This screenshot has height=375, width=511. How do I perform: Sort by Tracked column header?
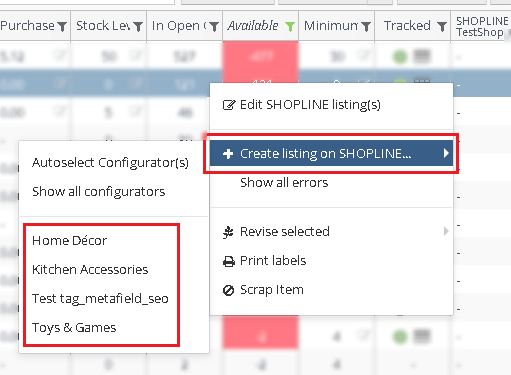pyautogui.click(x=407, y=26)
